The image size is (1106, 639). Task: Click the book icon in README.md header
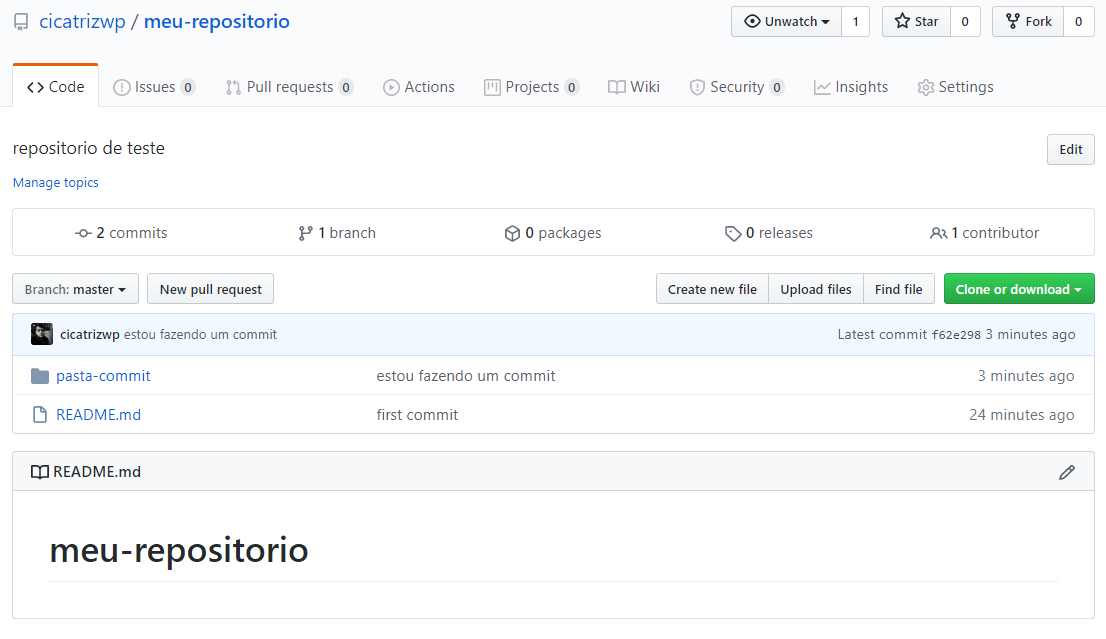pos(40,472)
